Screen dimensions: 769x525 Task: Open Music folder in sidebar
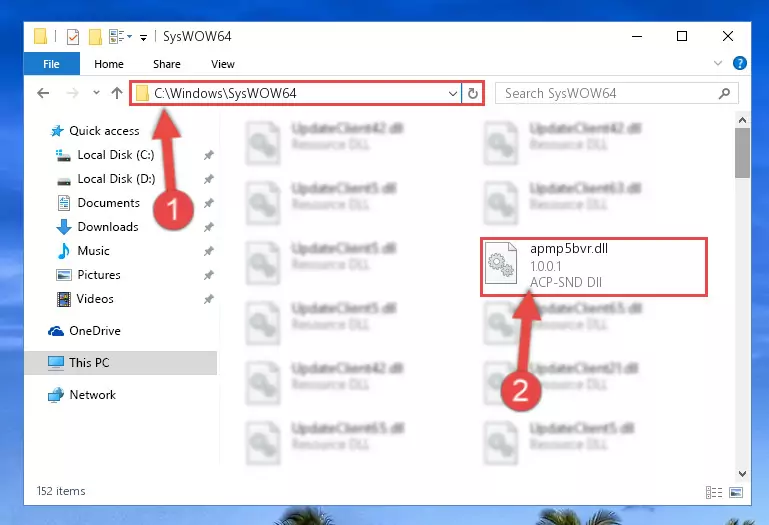pos(93,251)
